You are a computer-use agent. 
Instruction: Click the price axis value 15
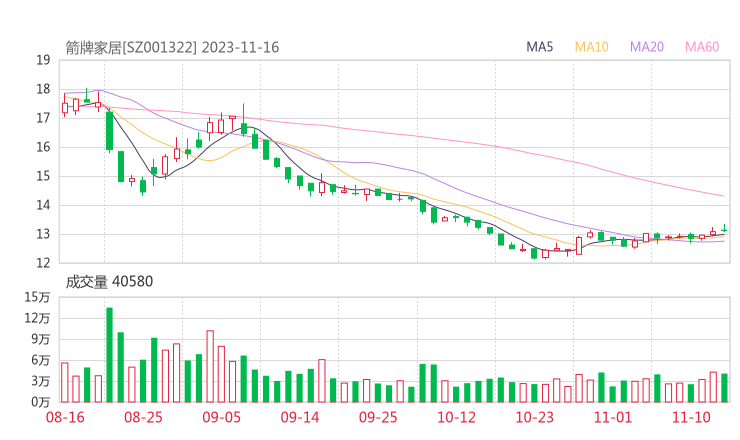tap(43, 176)
